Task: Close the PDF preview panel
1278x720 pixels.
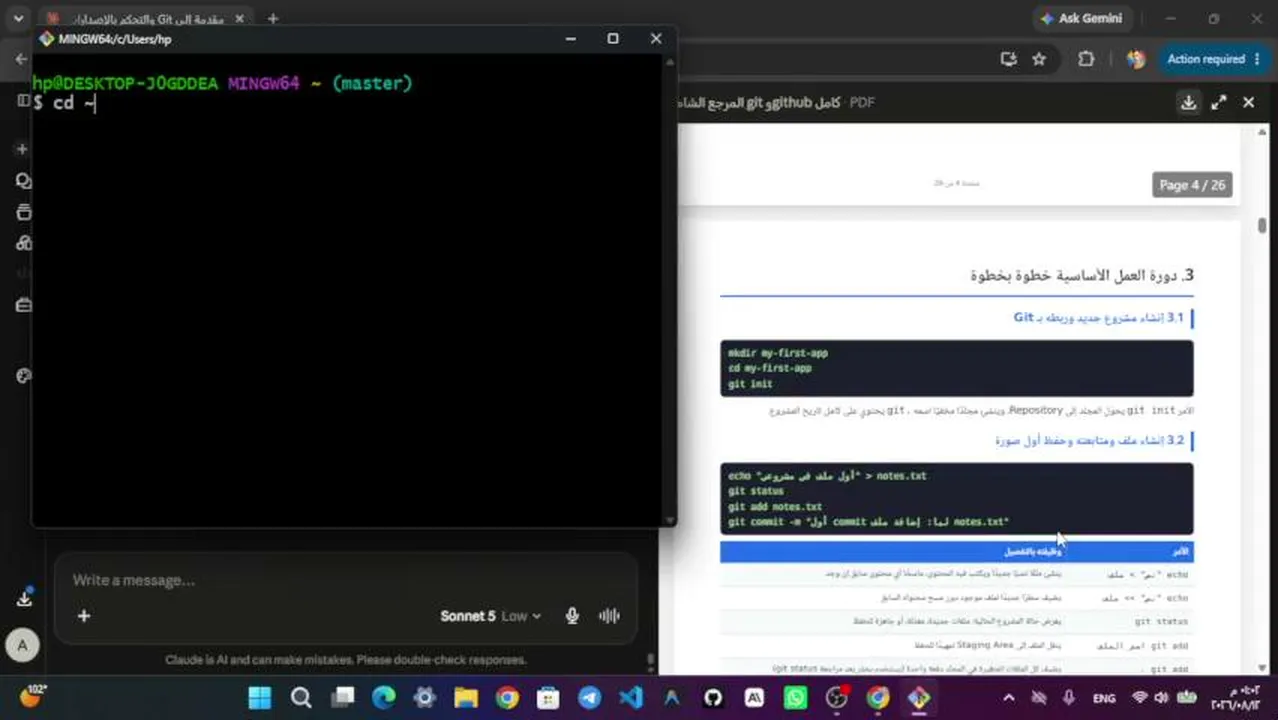Action: click(1248, 102)
